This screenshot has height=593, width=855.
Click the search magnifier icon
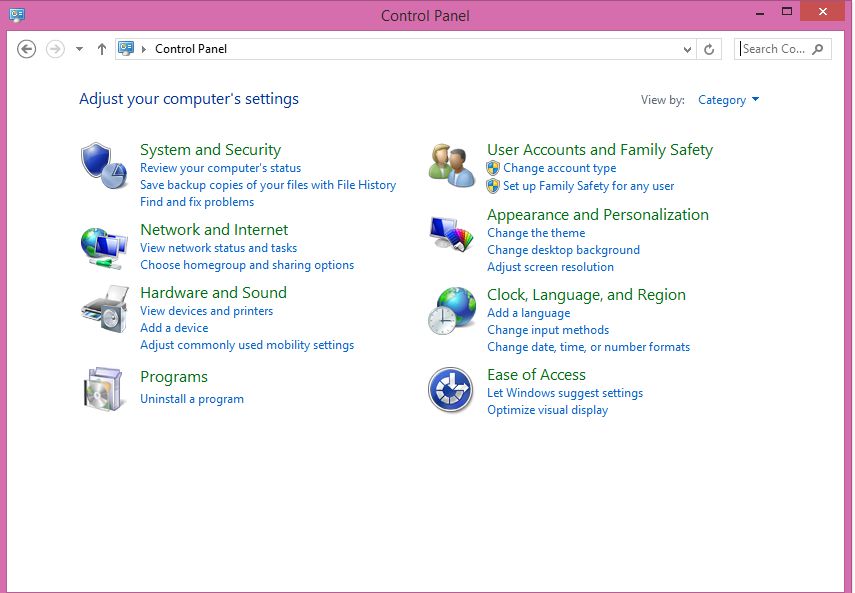click(x=817, y=49)
